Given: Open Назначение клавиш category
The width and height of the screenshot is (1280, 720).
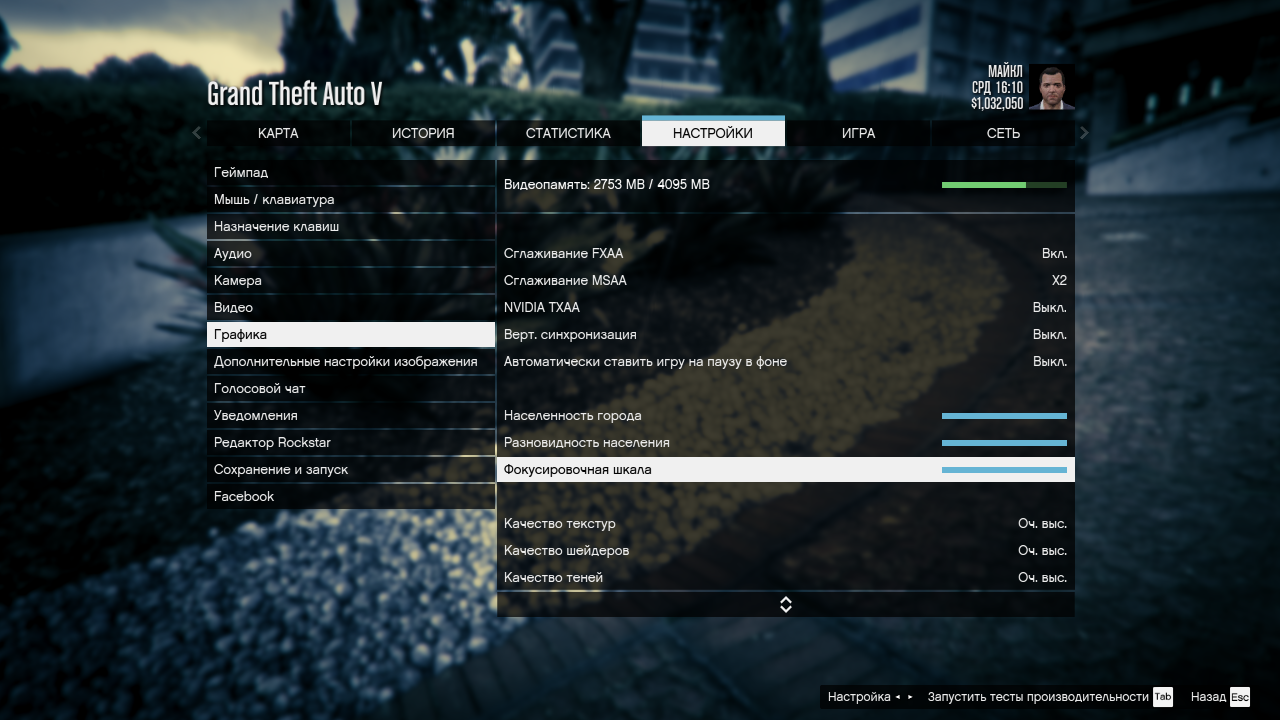Looking at the screenshot, I should 351,227.
